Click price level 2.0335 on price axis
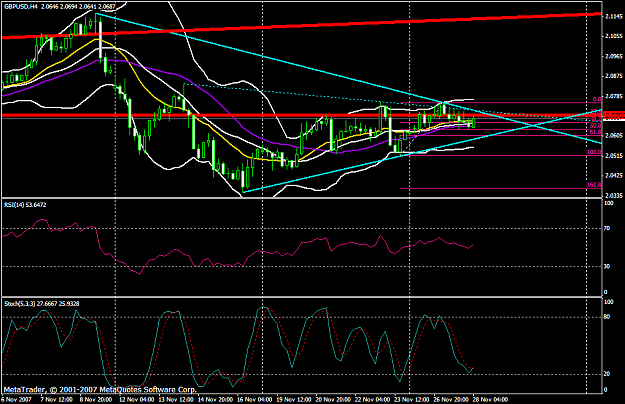 coord(613,195)
